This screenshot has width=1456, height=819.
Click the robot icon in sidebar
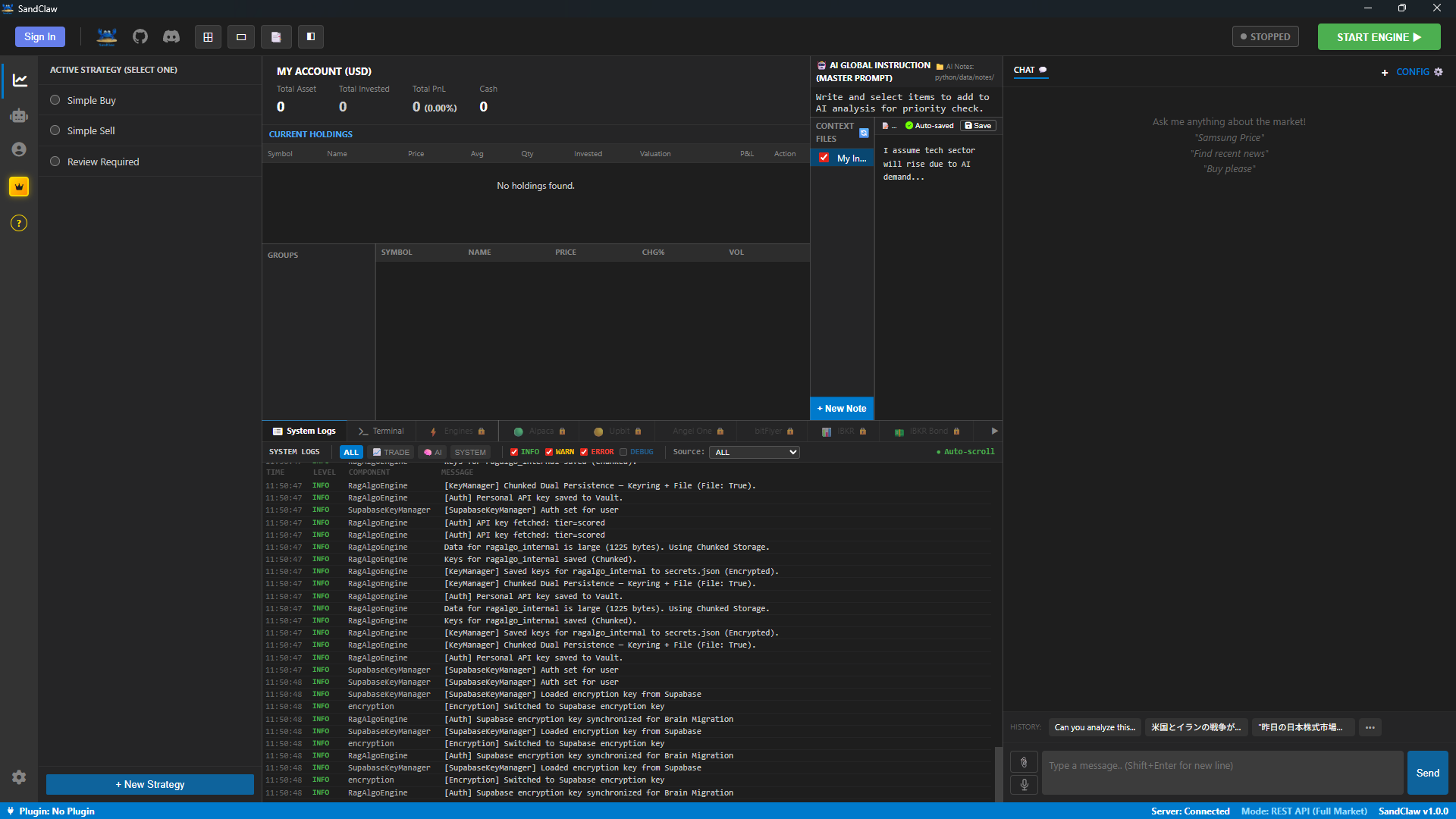(x=19, y=116)
